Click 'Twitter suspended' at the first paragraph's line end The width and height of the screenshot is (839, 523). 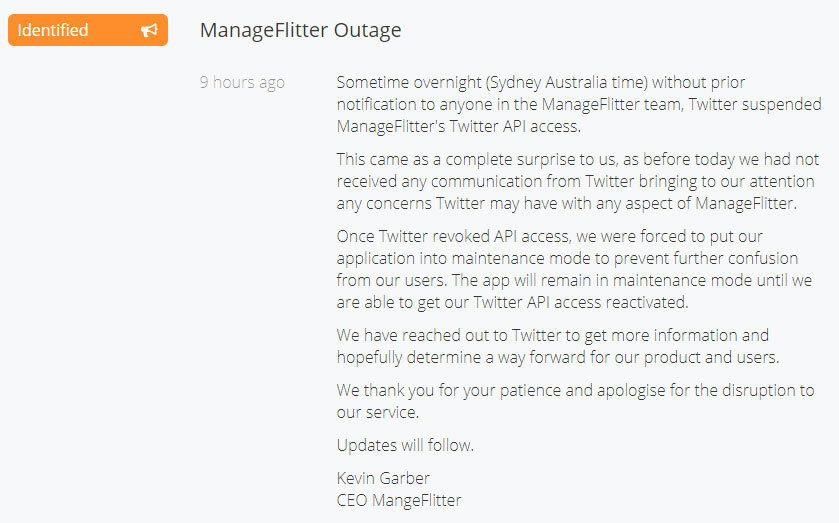(x=755, y=104)
